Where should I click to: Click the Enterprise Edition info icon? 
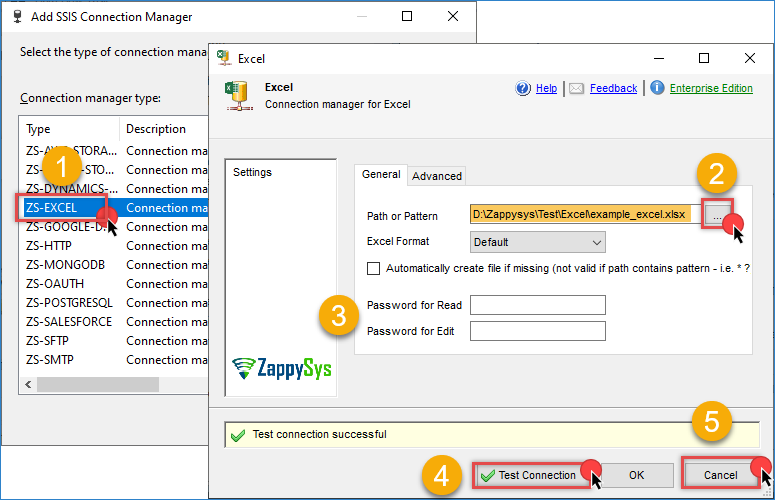pyautogui.click(x=657, y=88)
